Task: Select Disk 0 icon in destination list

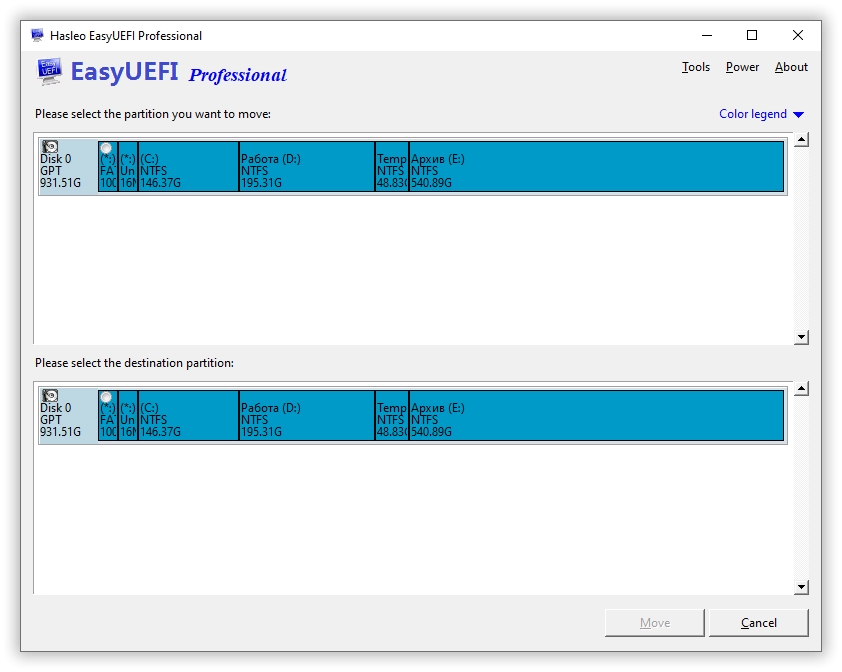Action: pyautogui.click(x=50, y=395)
